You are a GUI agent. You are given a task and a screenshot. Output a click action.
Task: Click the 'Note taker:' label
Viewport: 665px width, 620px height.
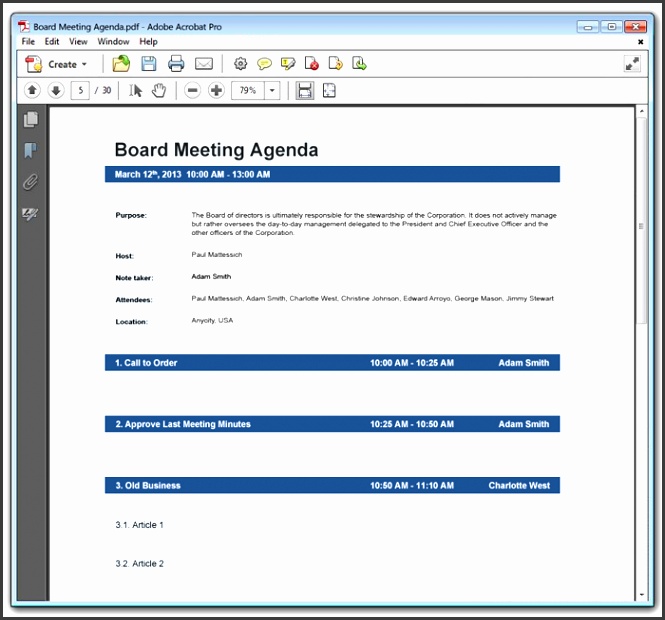click(x=134, y=278)
